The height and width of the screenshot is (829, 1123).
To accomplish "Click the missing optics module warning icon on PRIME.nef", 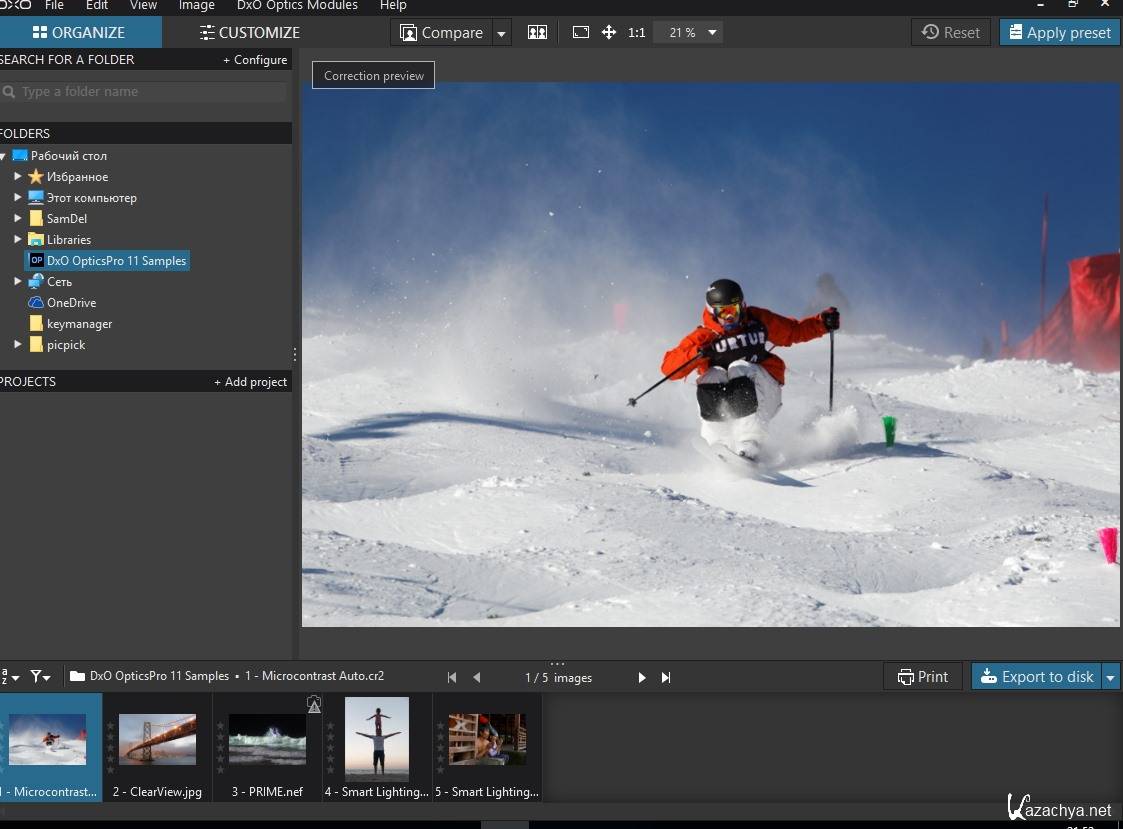I will 314,704.
